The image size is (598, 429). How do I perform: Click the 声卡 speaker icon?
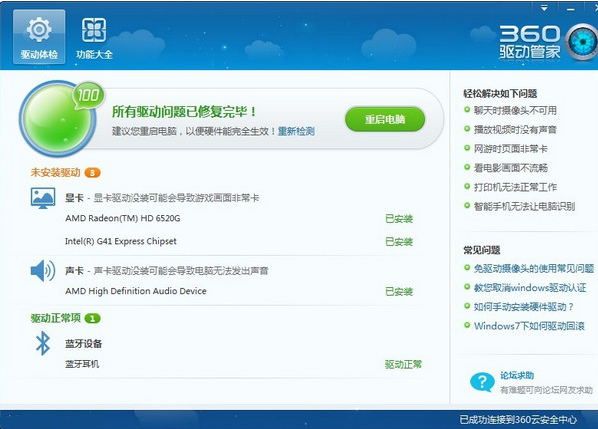point(43,271)
